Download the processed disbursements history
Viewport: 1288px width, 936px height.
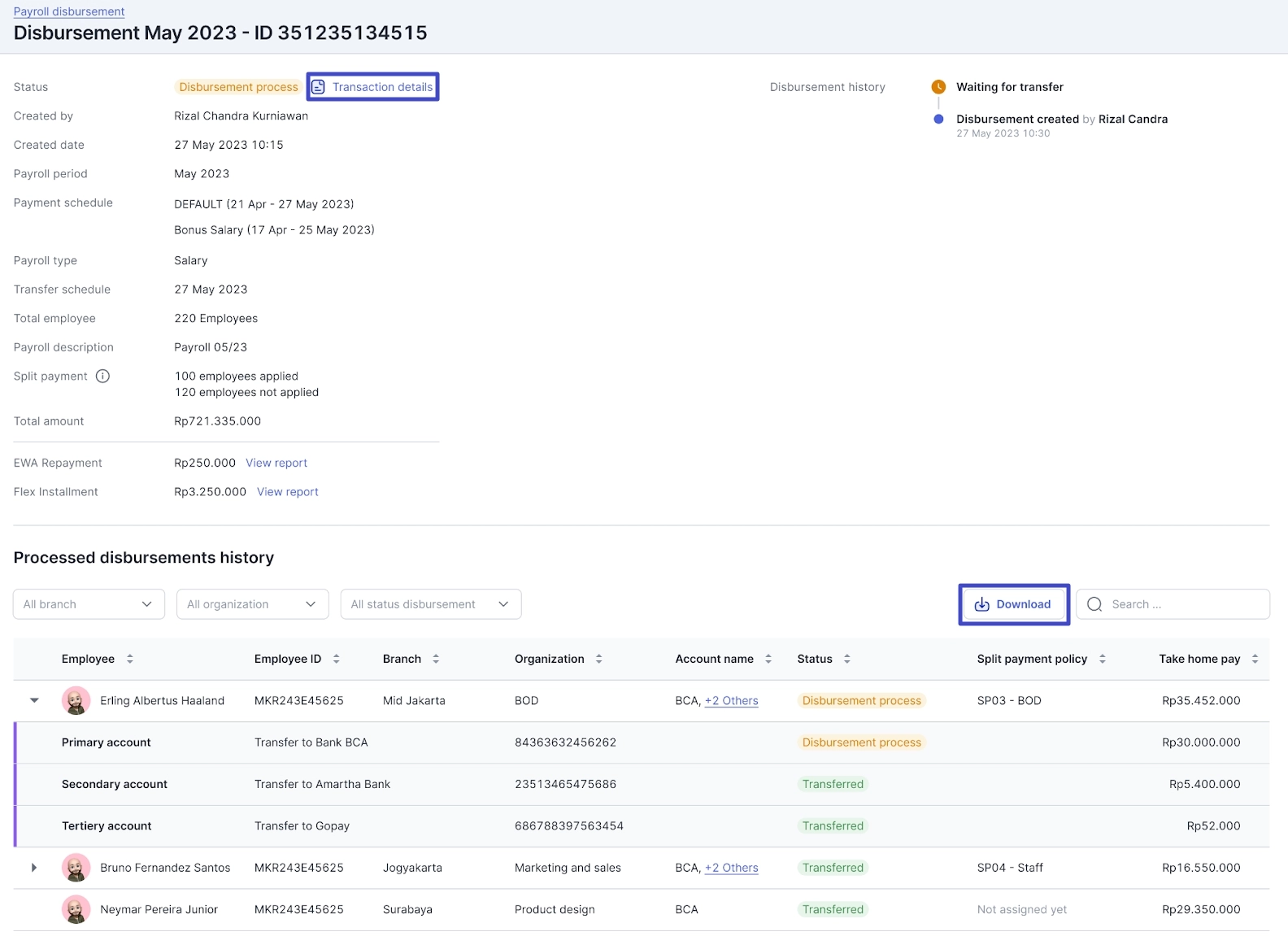pos(1013,604)
